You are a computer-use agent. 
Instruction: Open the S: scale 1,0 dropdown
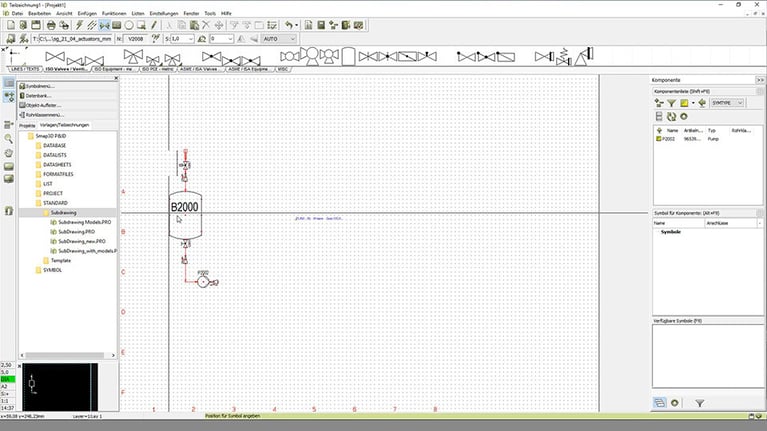click(x=182, y=39)
